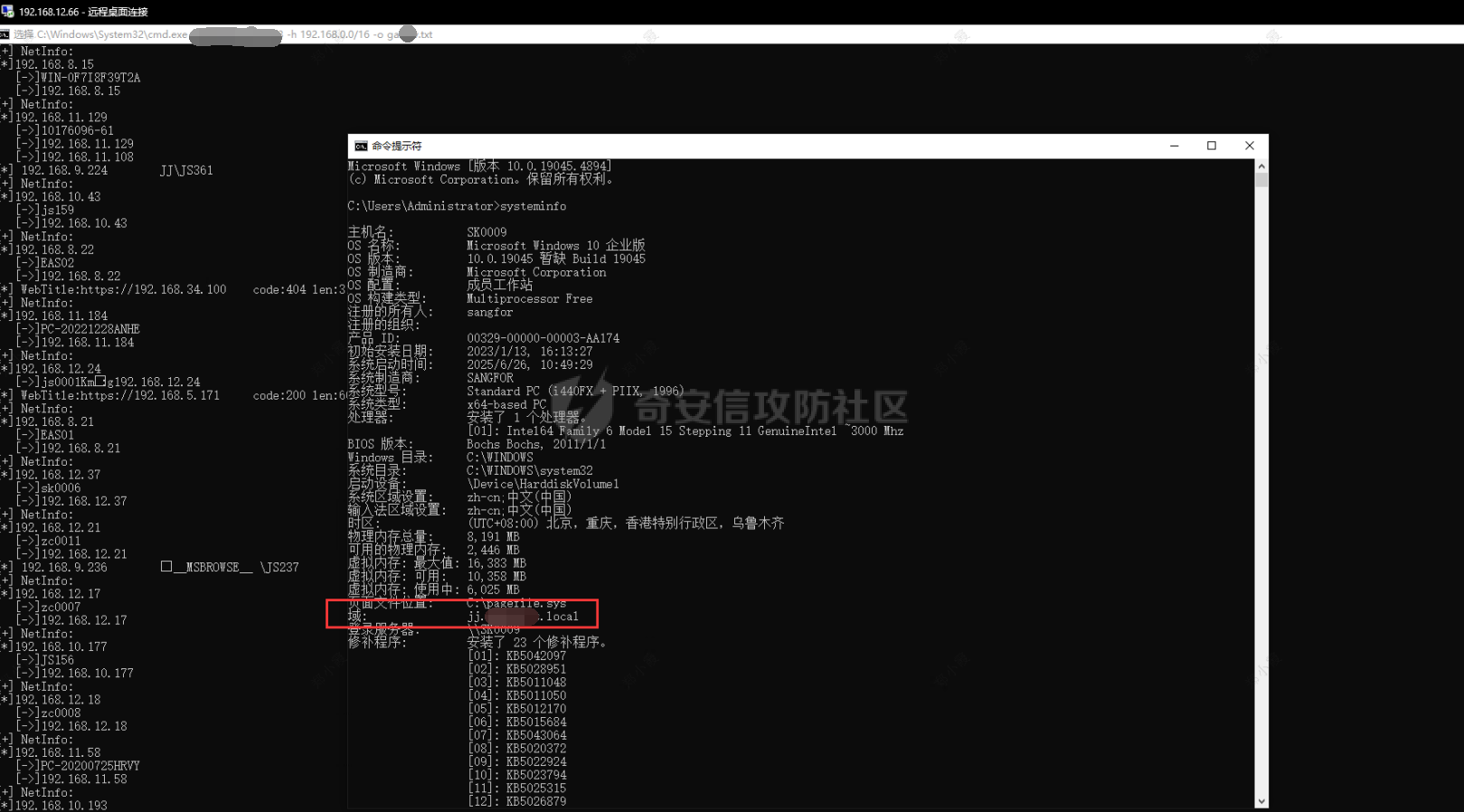Screen dimensions: 1464x812
Task: Click the OS configuration value 成员工作站
Action: coord(500,285)
